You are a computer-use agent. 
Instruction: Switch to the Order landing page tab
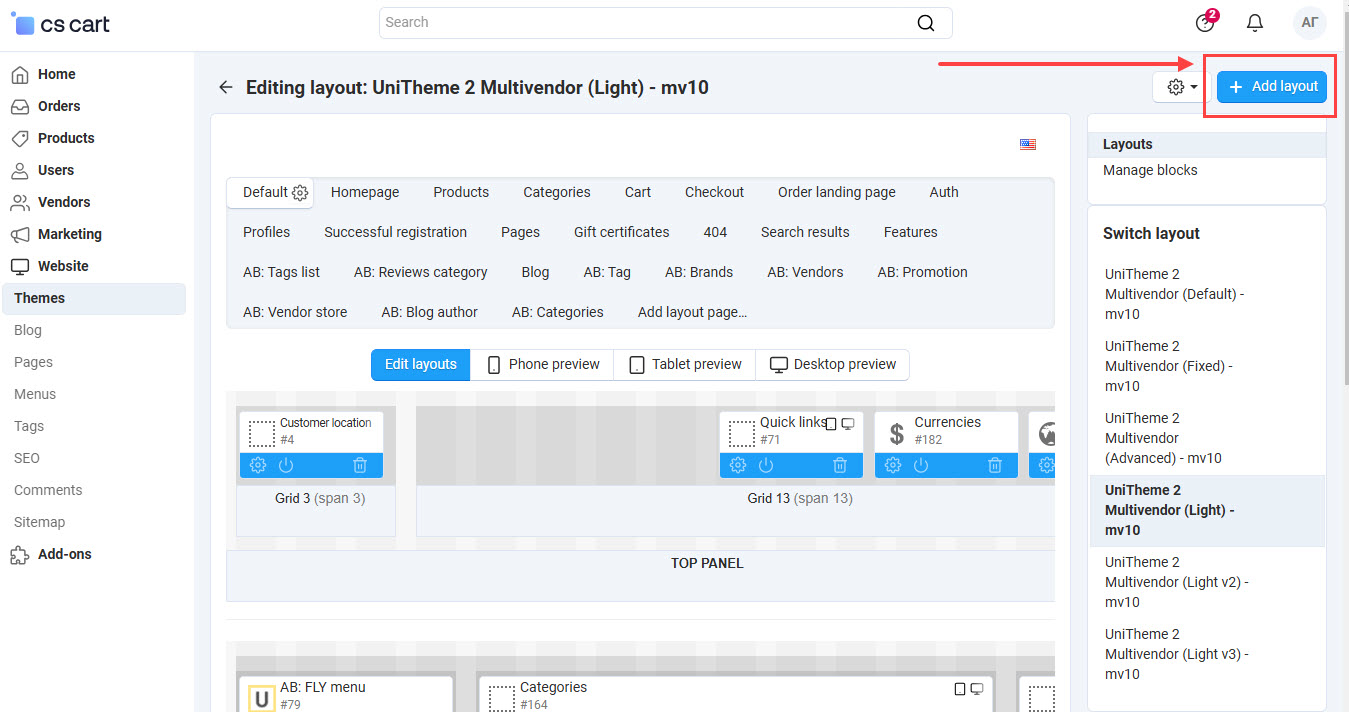pyautogui.click(x=837, y=192)
